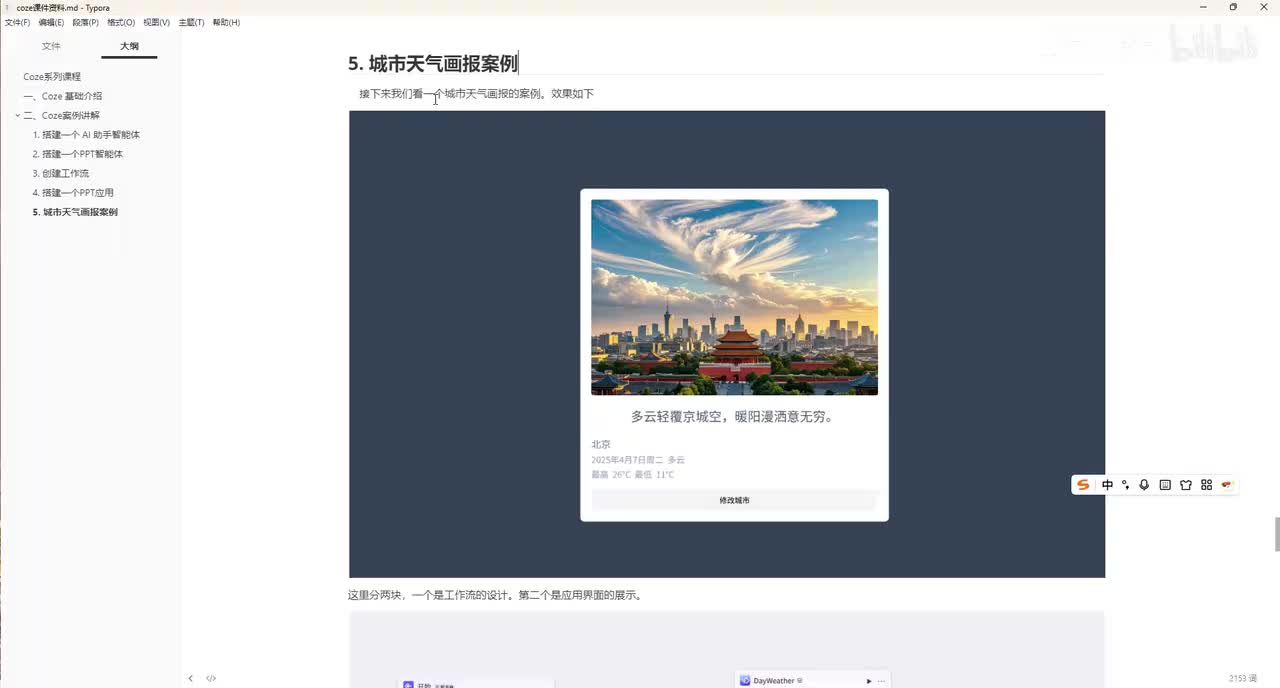Open the 主题(T) menu
Screen dimensions: 1280x688
(x=191, y=22)
